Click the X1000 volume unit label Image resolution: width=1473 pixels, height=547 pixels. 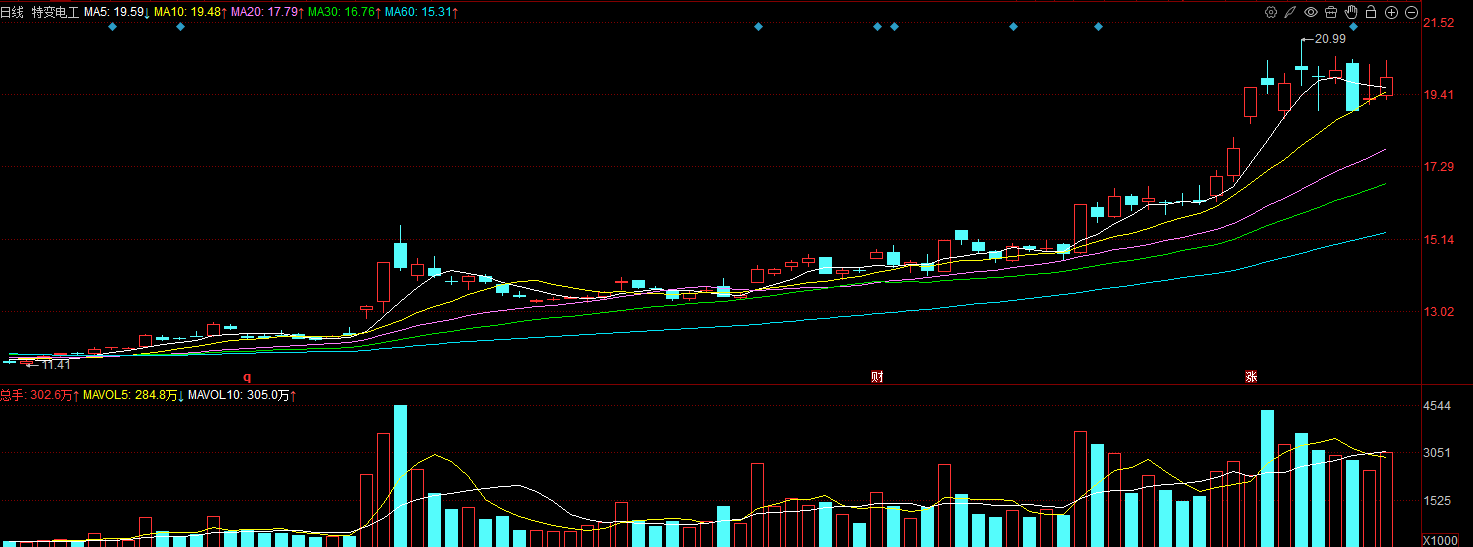(x=1440, y=540)
